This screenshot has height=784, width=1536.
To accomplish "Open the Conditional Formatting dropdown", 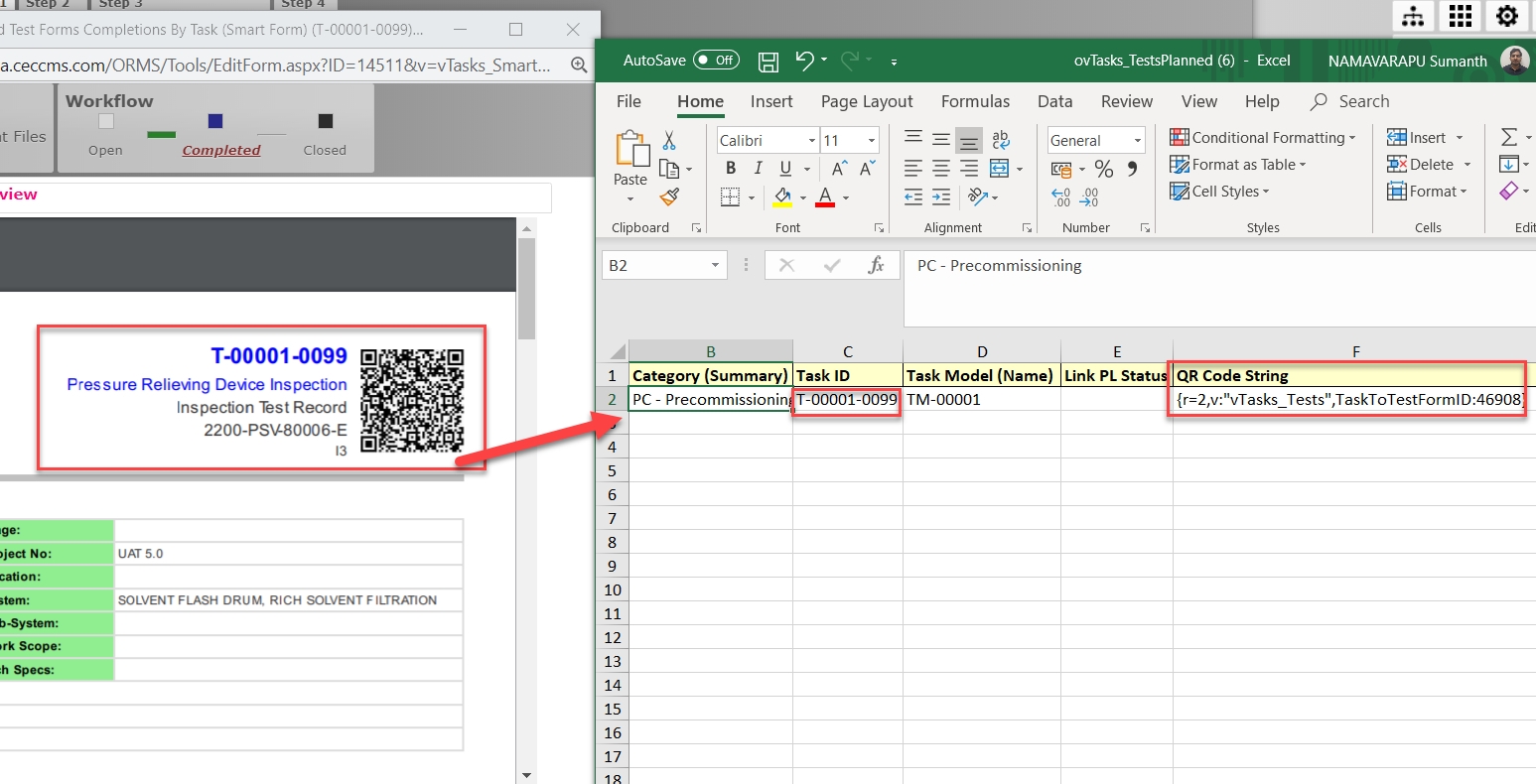I will tap(1263, 138).
